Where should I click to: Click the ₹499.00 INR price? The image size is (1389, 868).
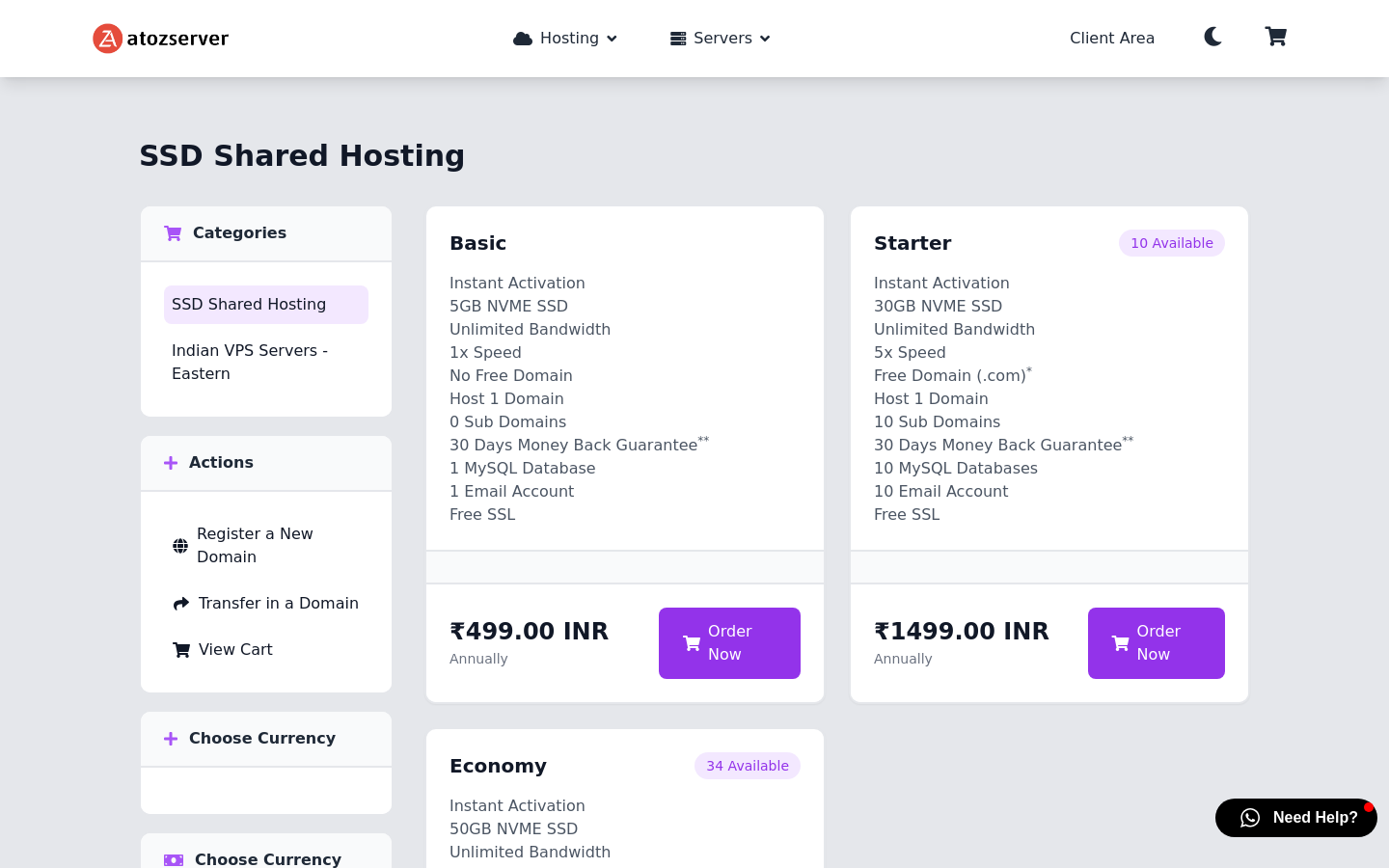click(529, 631)
